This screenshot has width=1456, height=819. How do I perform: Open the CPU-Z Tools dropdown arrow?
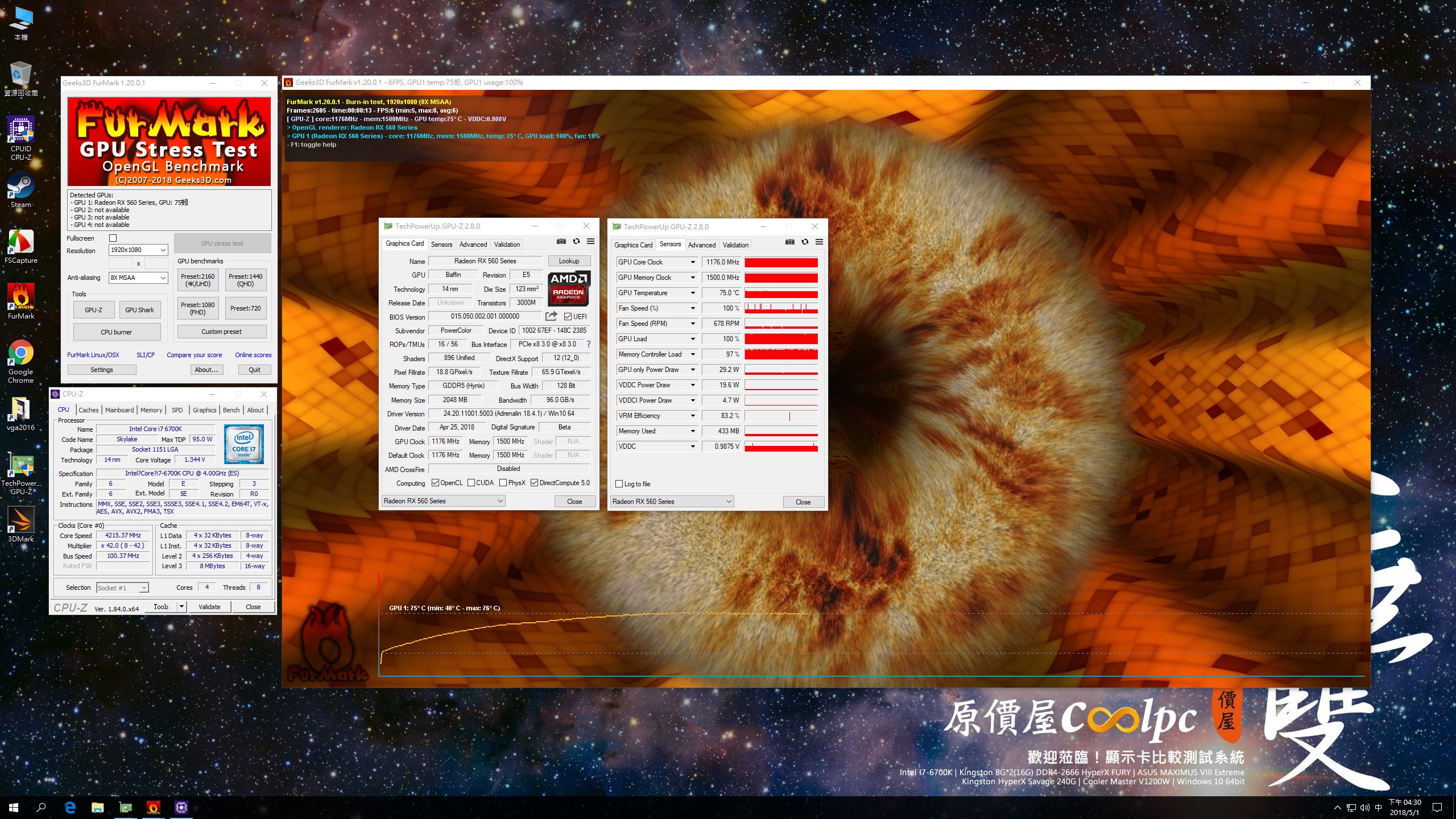coord(182,607)
